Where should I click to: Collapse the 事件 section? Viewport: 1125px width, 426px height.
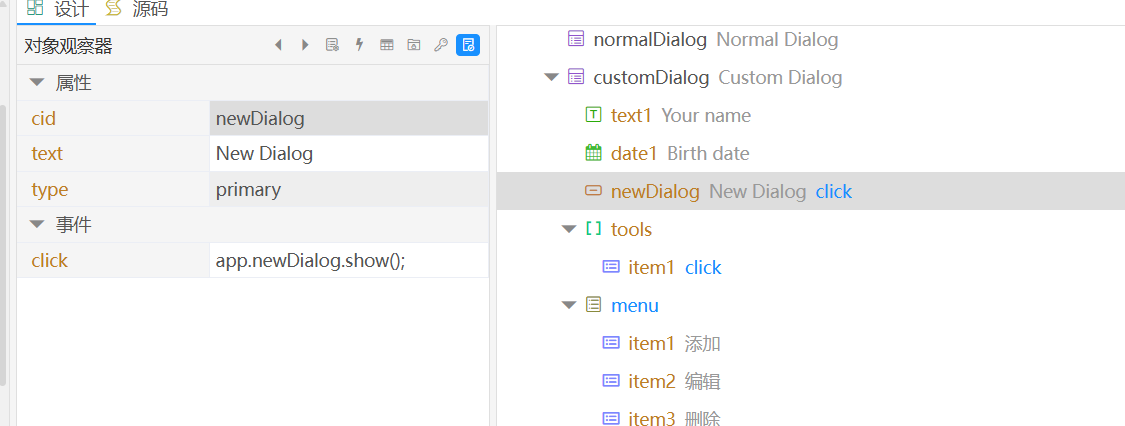[37, 224]
